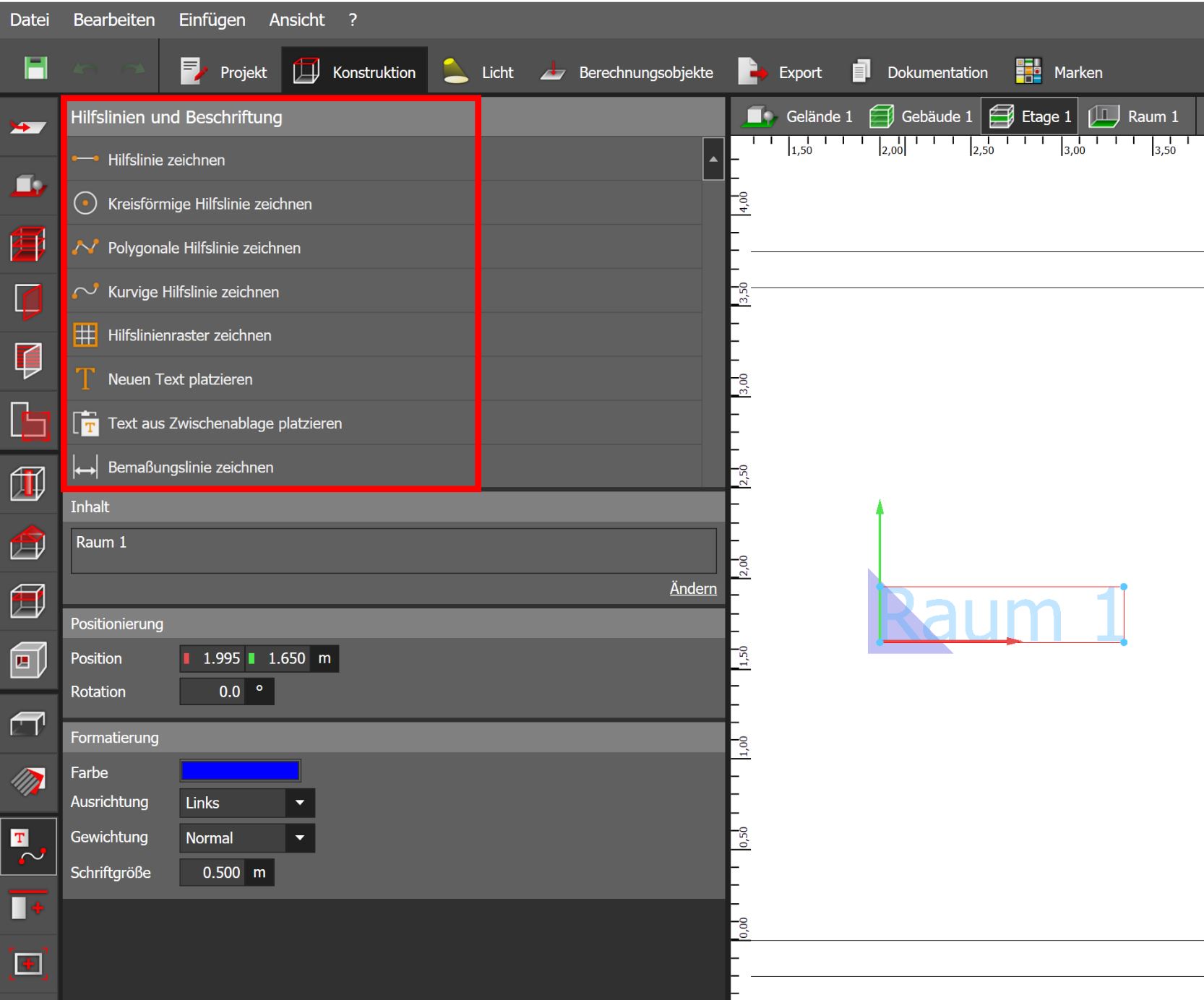
Task: Click the sidebar site/terrain icon
Action: [29, 186]
